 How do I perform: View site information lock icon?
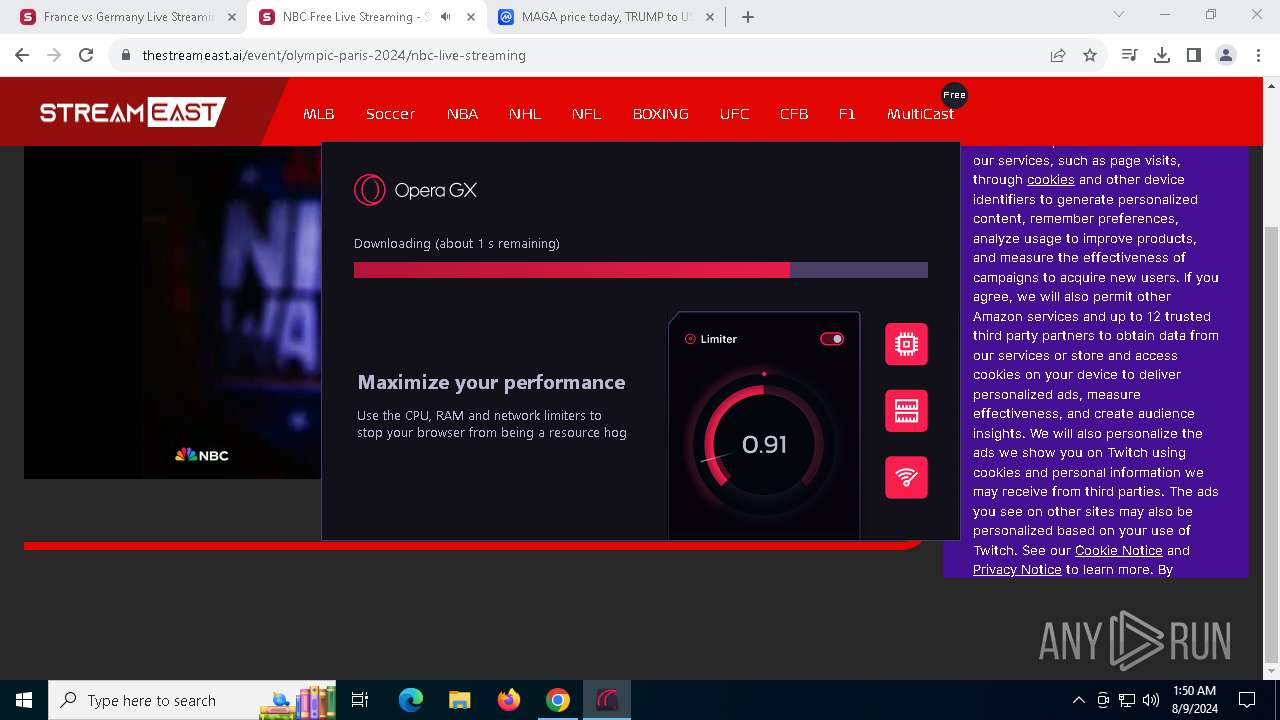[126, 55]
